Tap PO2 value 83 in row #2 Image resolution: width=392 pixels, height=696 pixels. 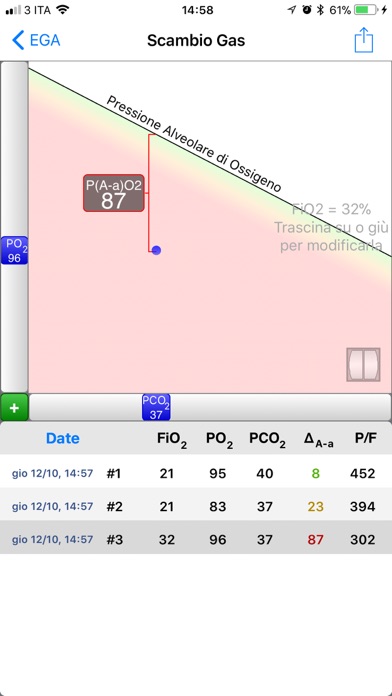218,506
